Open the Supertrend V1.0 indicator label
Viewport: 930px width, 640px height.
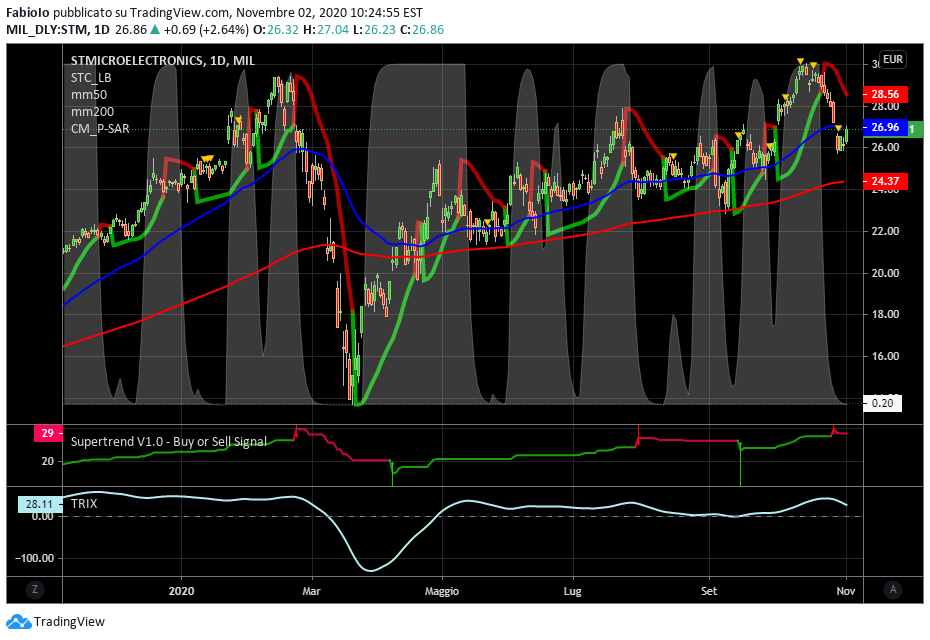point(168,442)
